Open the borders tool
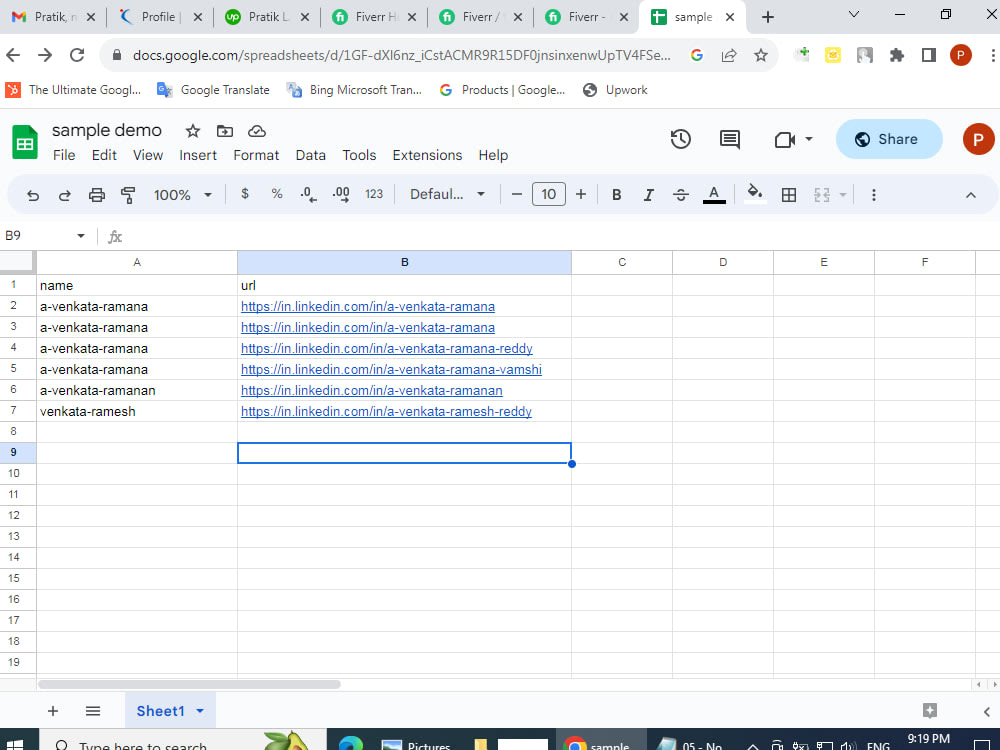Screen dimensions: 1000x750 point(789,195)
